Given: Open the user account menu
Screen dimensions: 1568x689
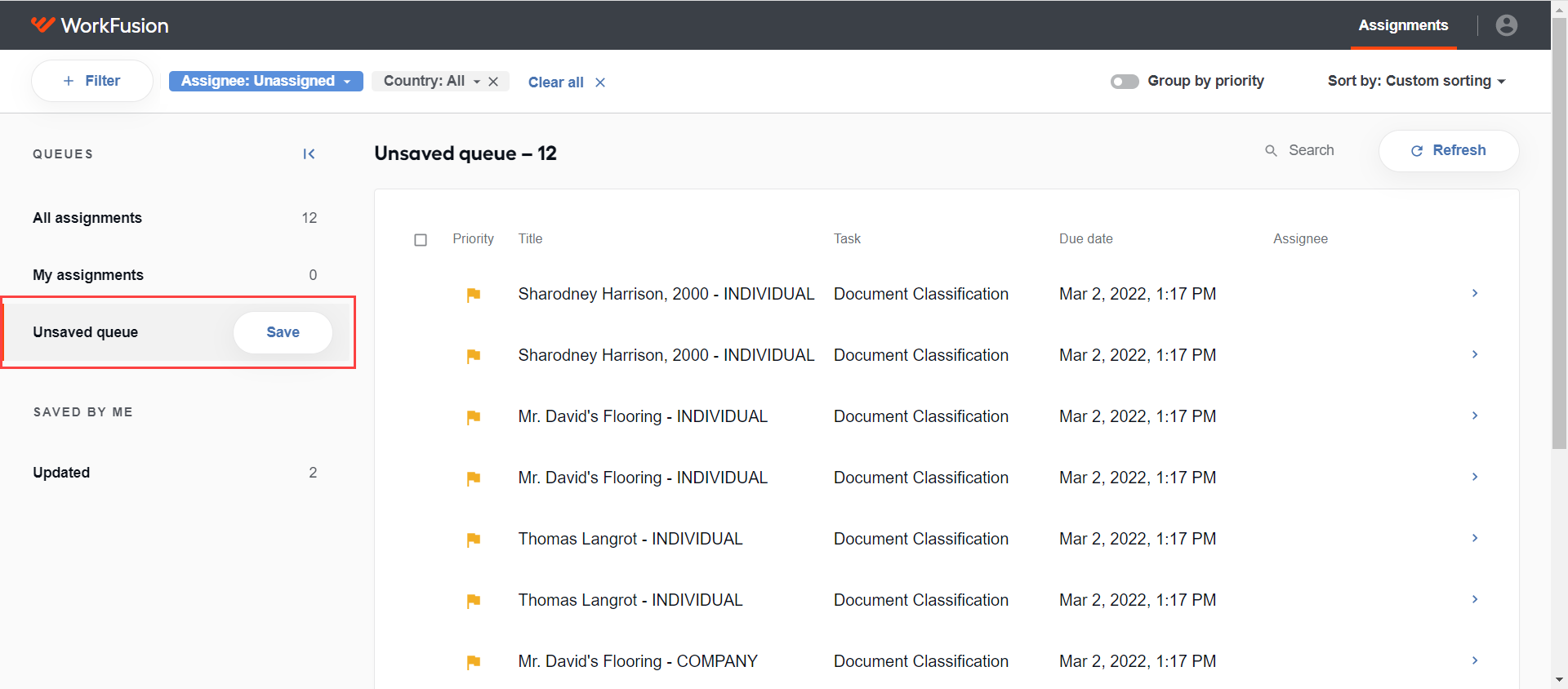Looking at the screenshot, I should [1507, 25].
